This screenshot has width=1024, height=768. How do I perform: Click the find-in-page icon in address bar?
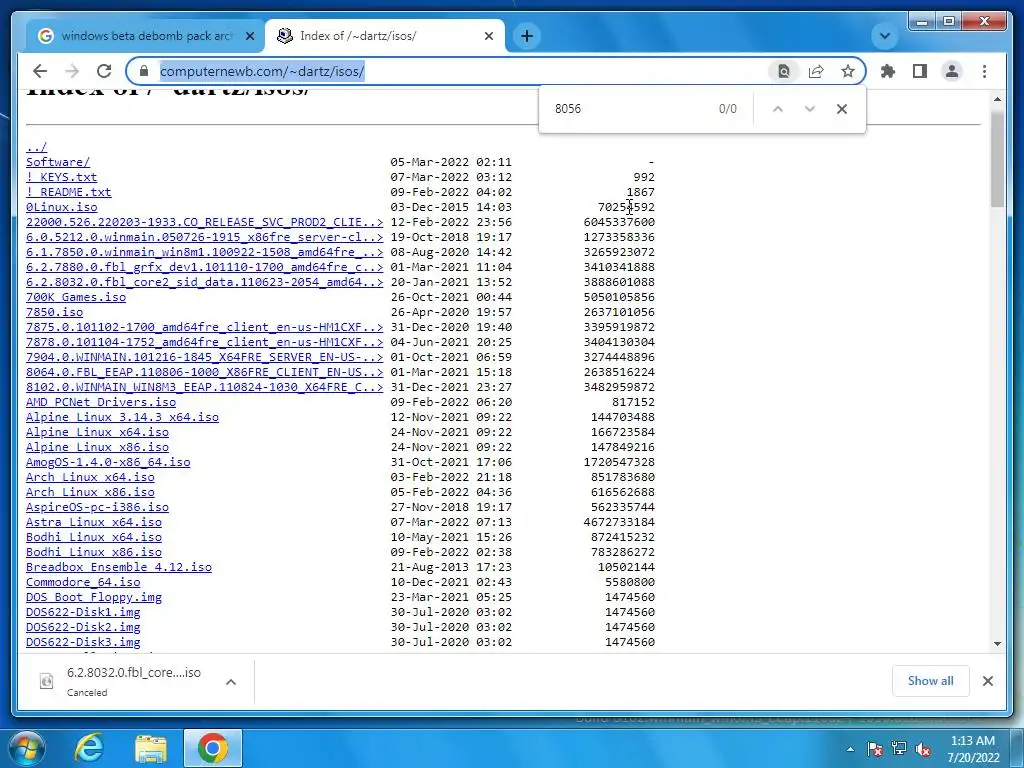click(x=784, y=71)
